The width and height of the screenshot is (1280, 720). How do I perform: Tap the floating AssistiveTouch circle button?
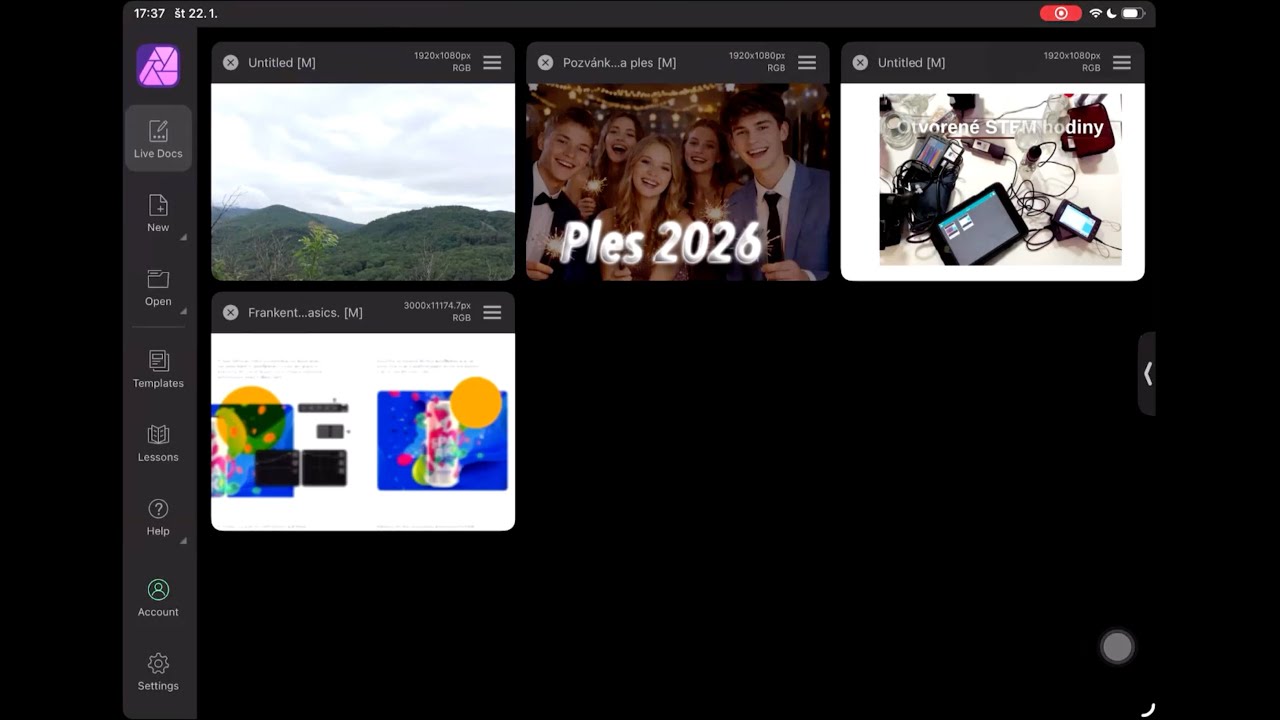click(1117, 647)
